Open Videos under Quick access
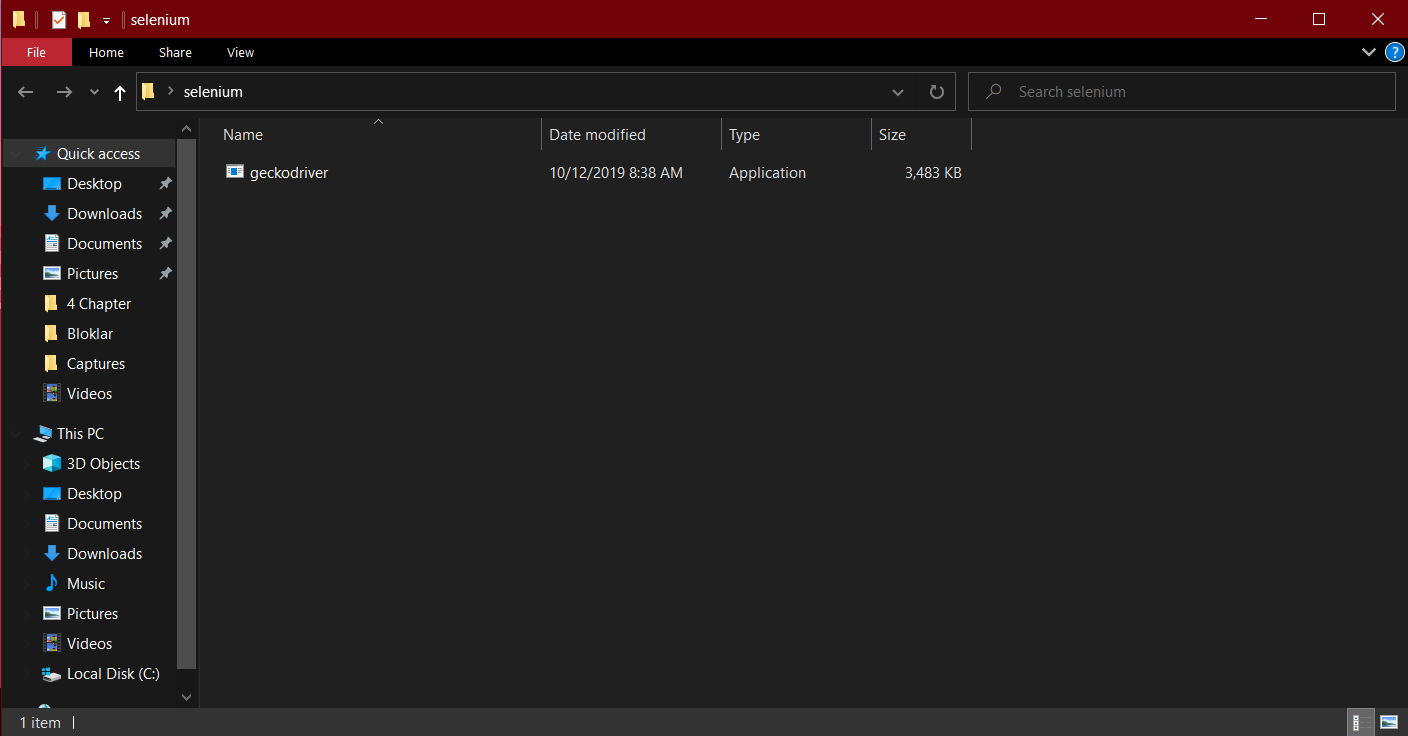Screen dimensions: 1408x736 pyautogui.click(x=89, y=393)
